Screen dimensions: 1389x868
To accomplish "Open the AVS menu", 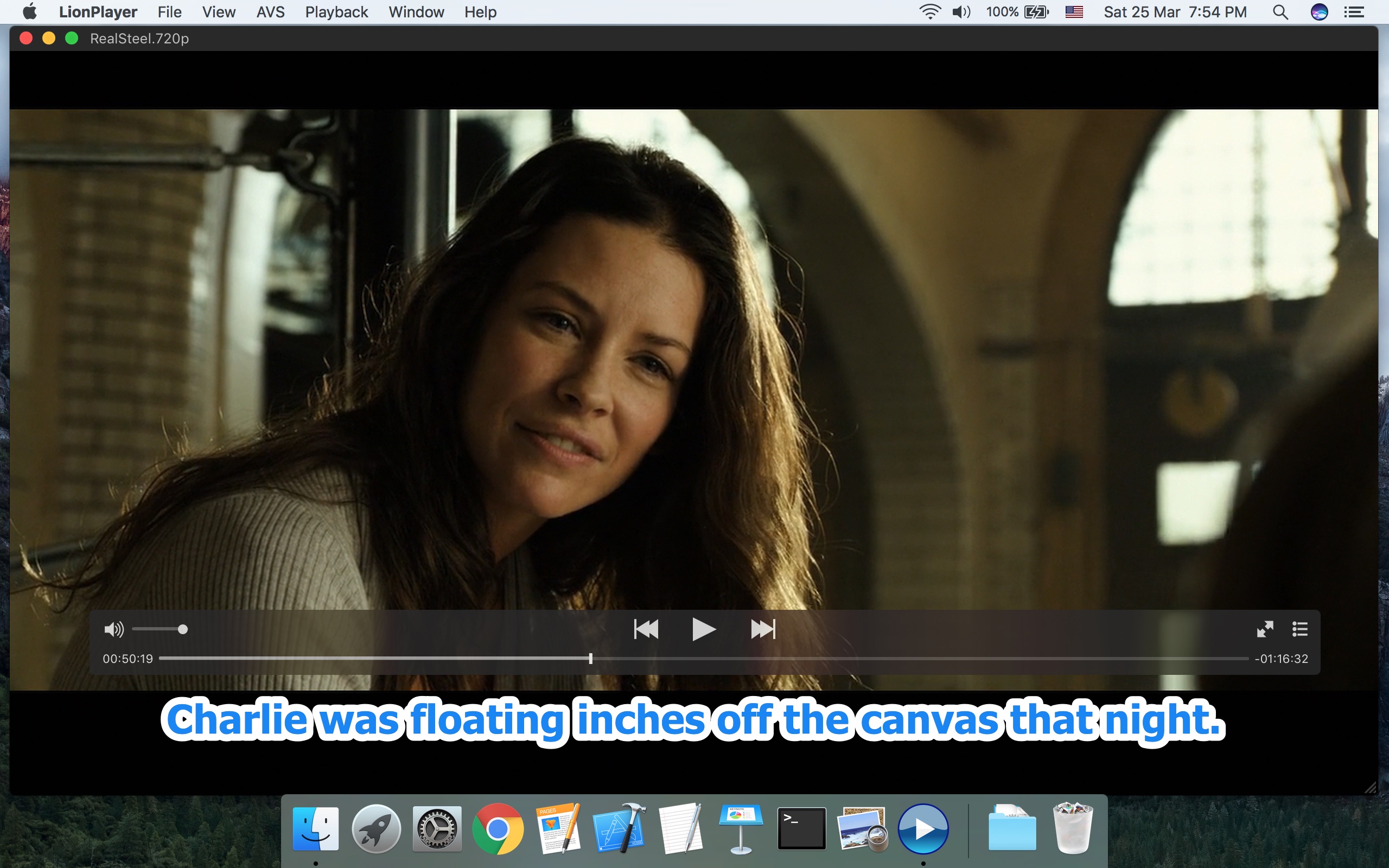I will coord(270,12).
